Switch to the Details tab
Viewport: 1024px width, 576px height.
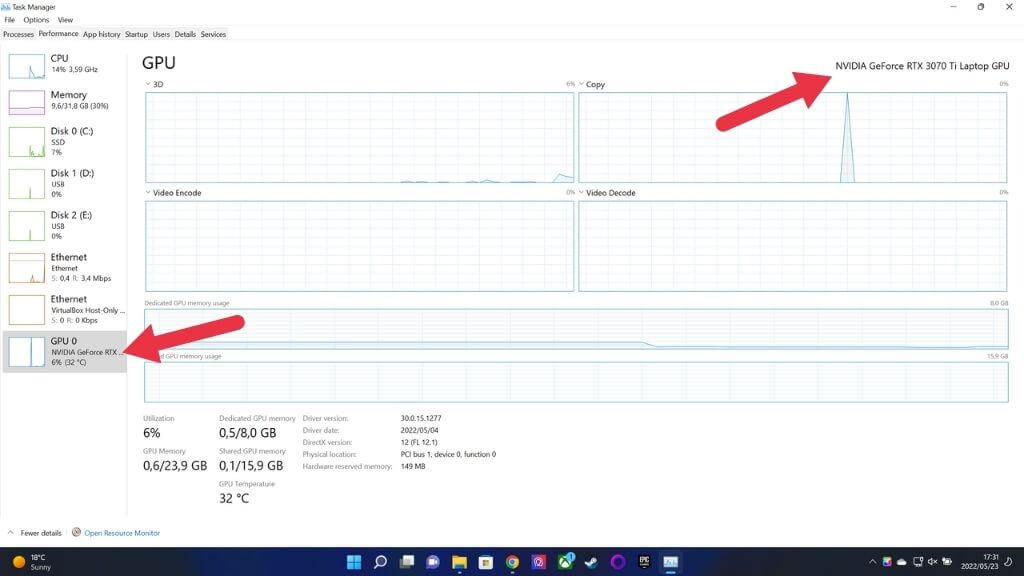185,34
